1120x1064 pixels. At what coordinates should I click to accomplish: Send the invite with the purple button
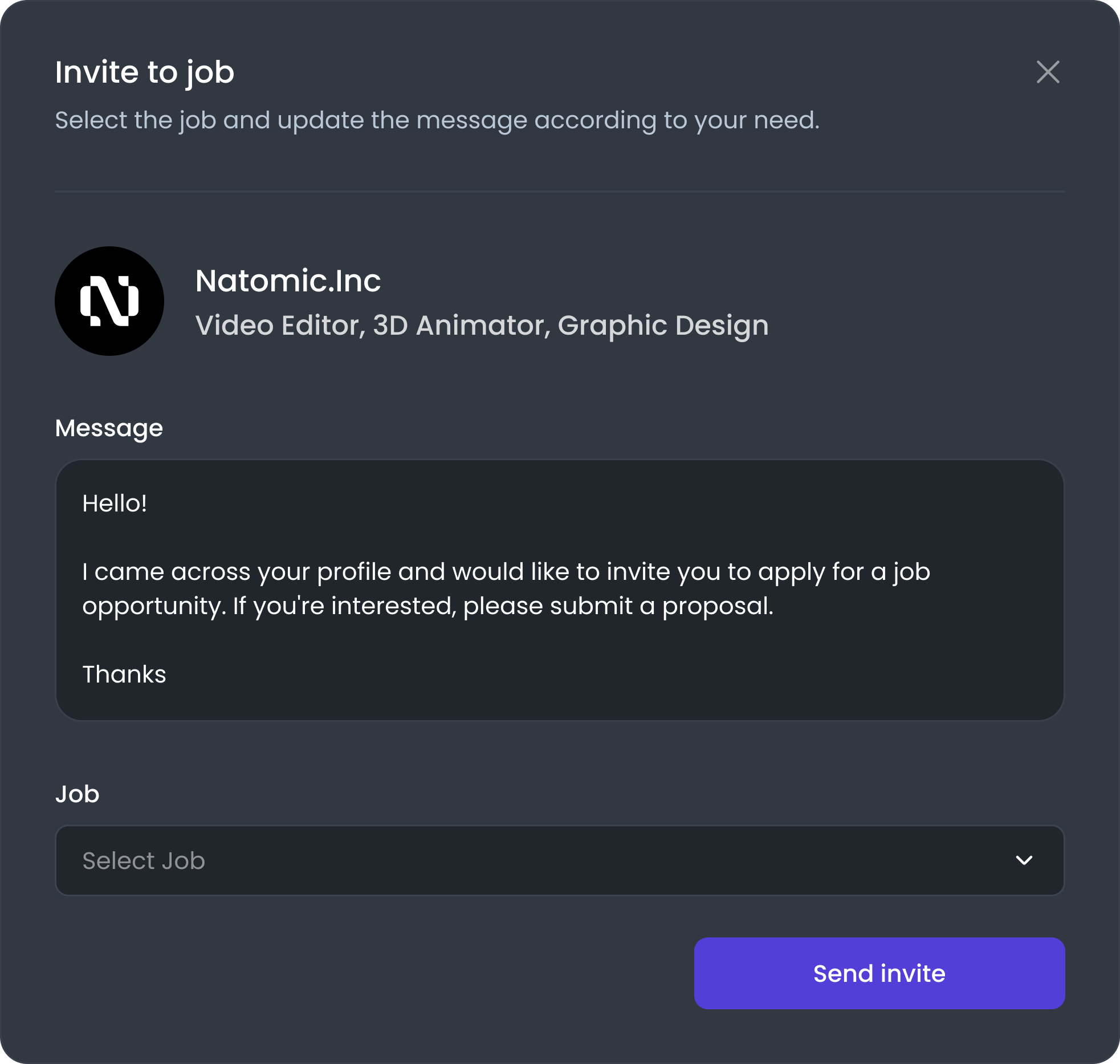879,973
